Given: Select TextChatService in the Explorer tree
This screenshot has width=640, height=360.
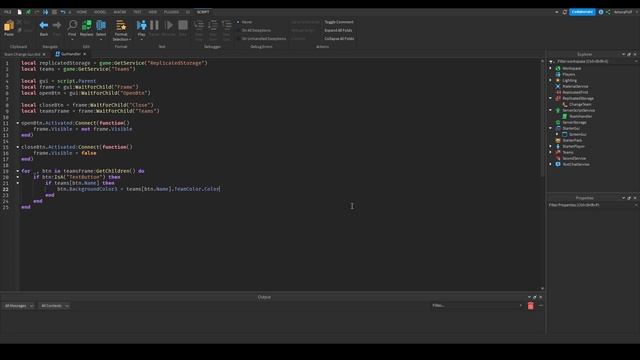Looking at the screenshot, I should pos(576,164).
